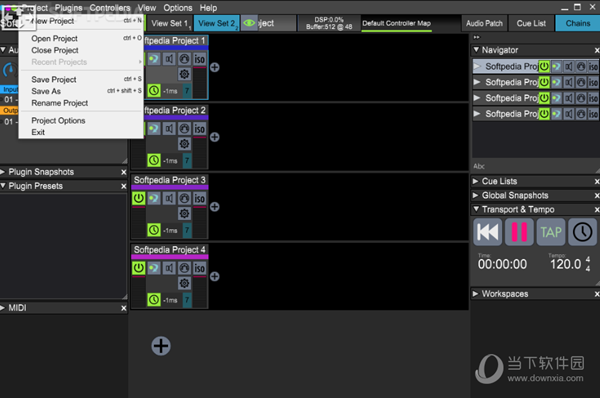Tap tempo with the TAP button
Image resolution: width=600 pixels, height=398 pixels.
(551, 232)
